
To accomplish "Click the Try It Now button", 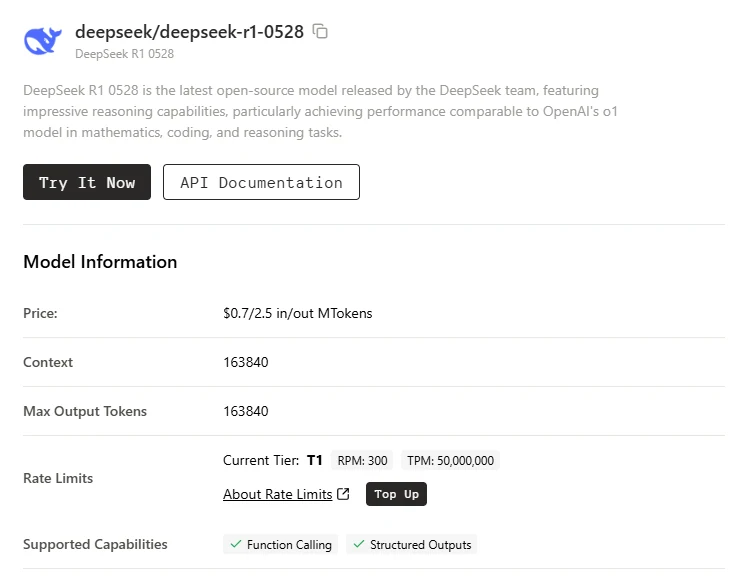I will pyautogui.click(x=87, y=182).
